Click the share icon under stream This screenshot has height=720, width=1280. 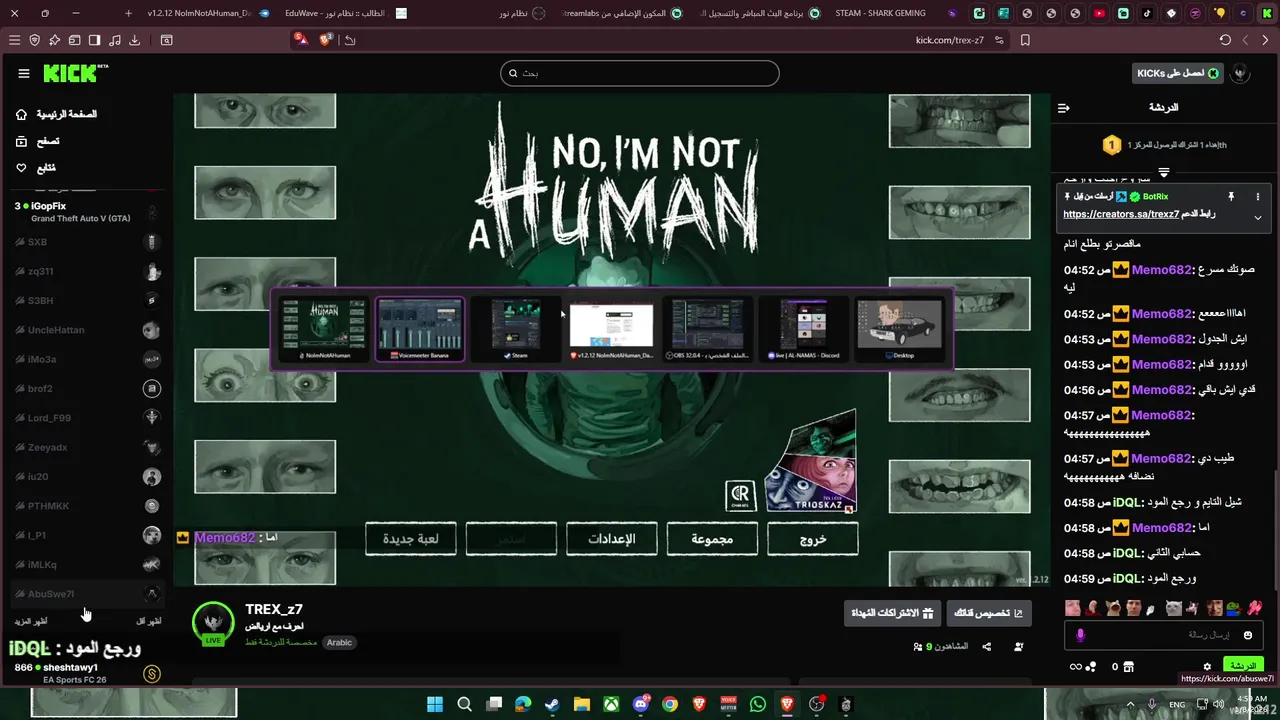click(x=987, y=647)
